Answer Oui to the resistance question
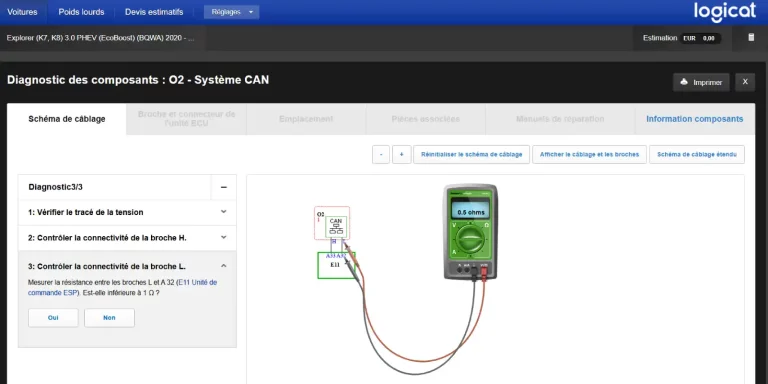 [x=53, y=318]
